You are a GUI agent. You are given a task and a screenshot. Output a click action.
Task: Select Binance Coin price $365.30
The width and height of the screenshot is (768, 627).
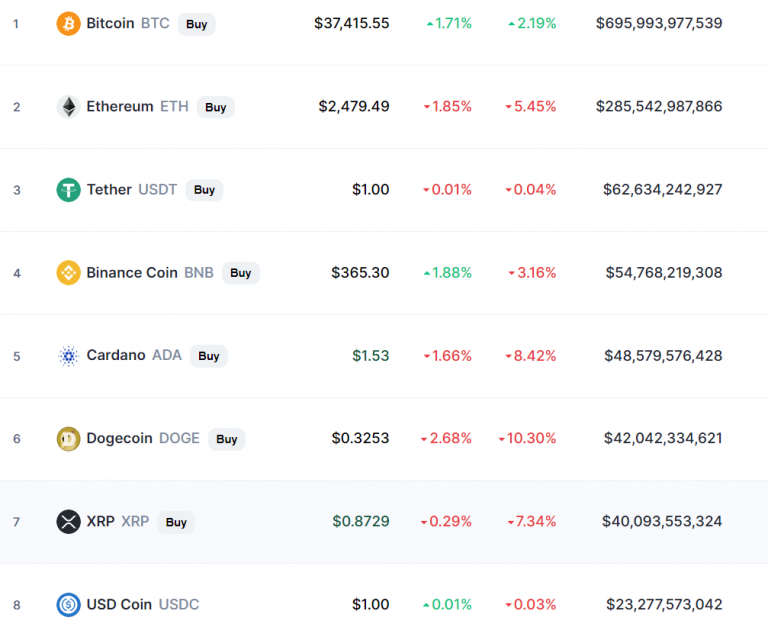pos(360,272)
